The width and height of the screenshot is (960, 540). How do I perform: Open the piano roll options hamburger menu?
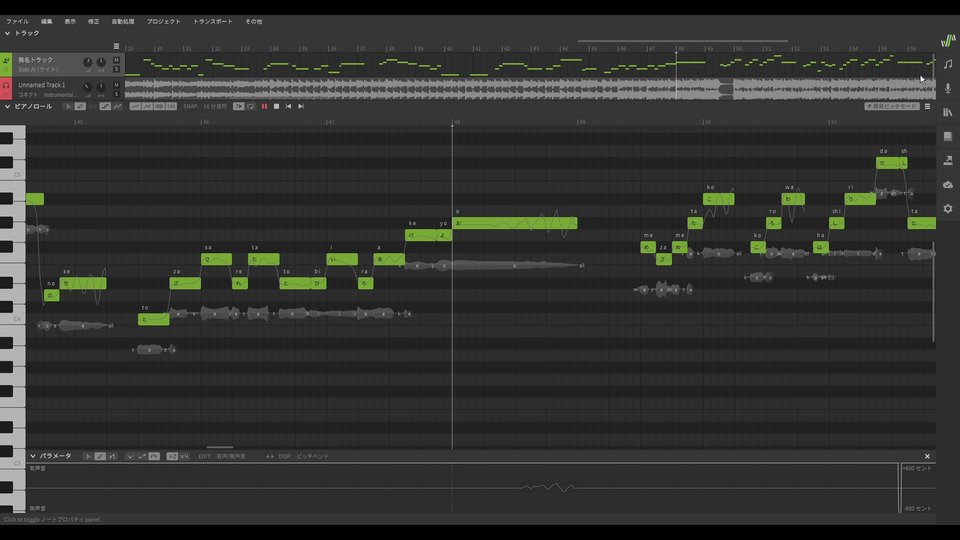tap(928, 107)
